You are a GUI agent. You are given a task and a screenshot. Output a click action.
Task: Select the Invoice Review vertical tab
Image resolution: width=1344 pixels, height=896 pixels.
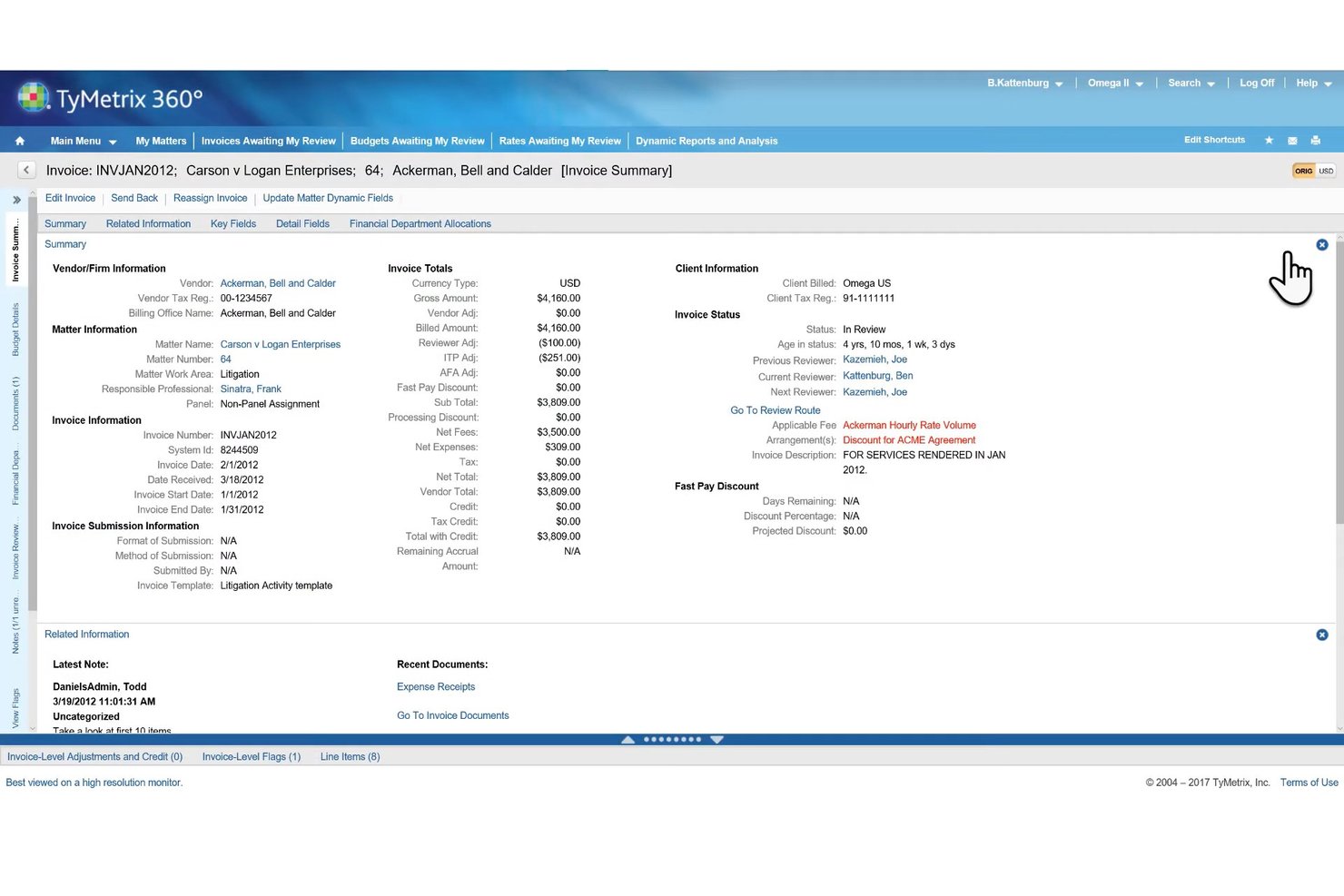pyautogui.click(x=15, y=550)
